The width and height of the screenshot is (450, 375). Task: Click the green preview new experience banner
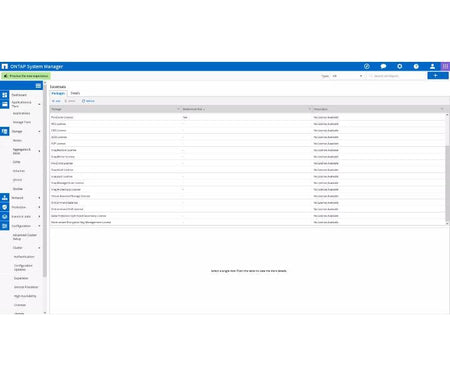[x=26, y=76]
